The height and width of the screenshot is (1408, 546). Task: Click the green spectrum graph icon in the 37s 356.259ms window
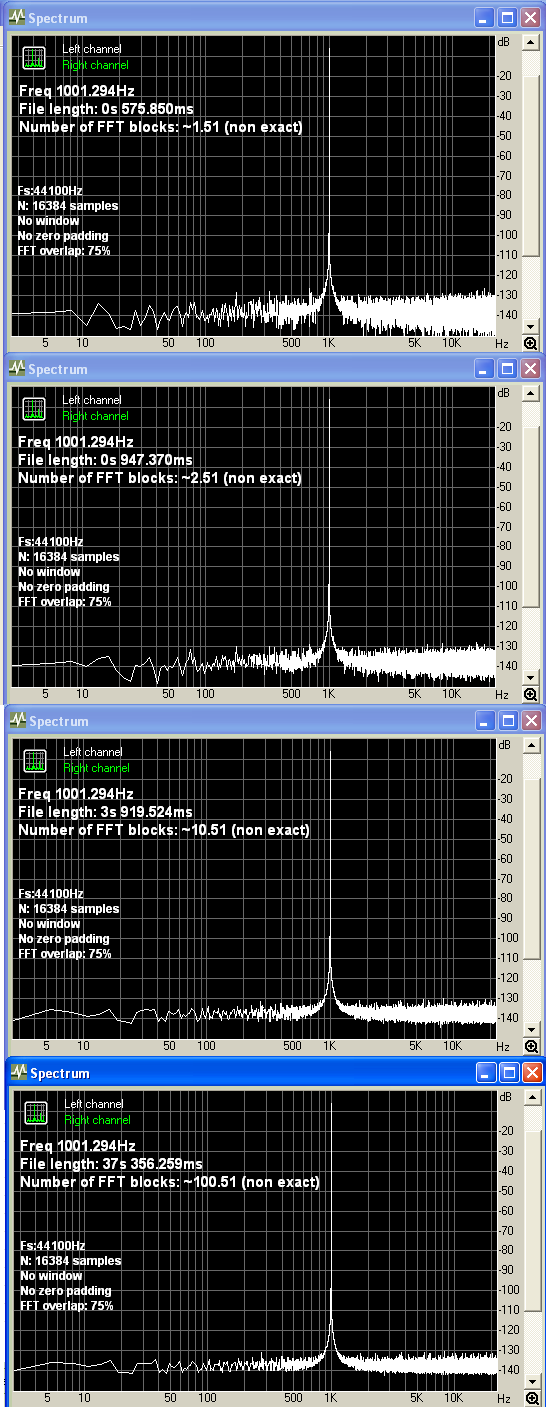(x=35, y=1113)
